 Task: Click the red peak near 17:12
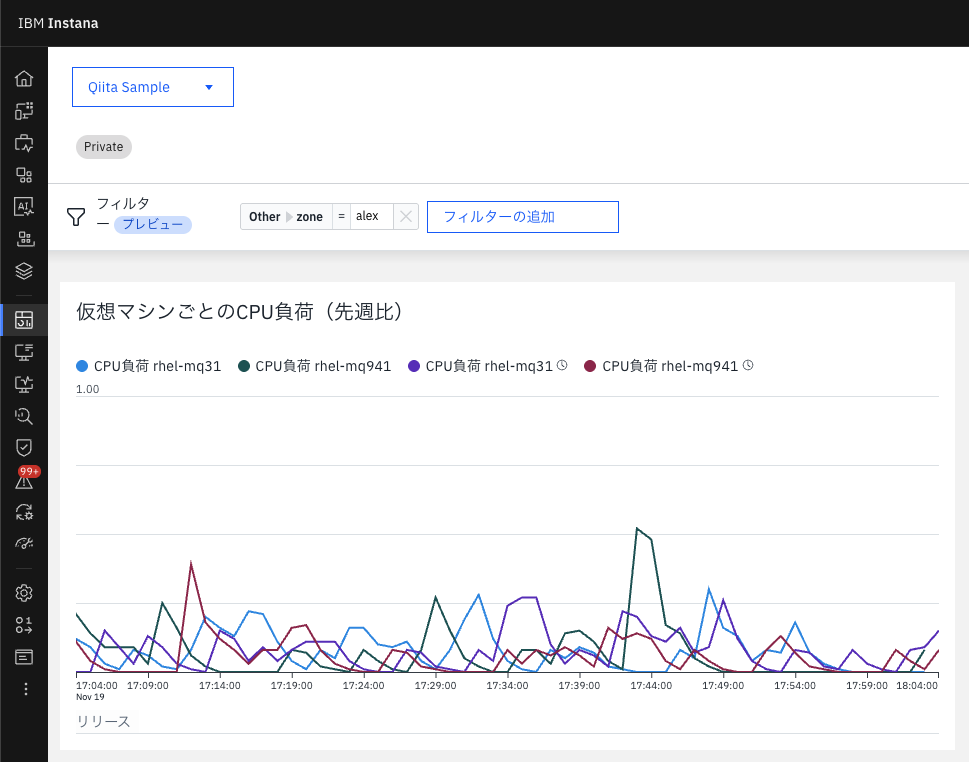tap(191, 562)
